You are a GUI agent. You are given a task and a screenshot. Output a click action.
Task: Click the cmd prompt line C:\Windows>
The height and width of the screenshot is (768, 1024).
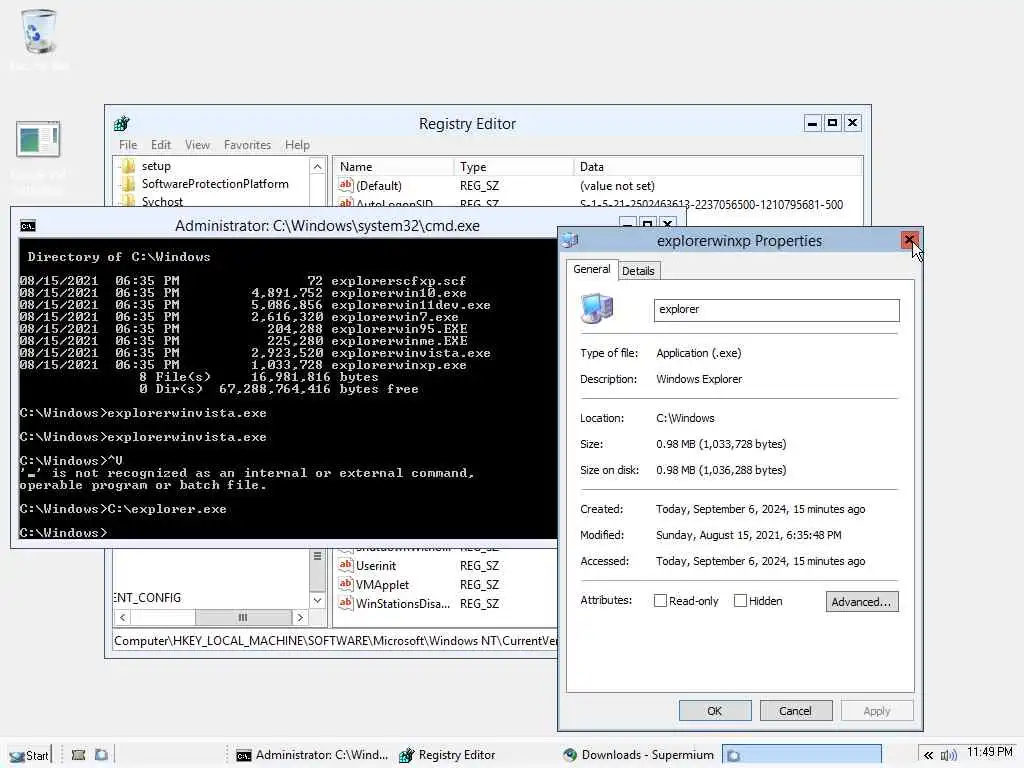tap(63, 533)
